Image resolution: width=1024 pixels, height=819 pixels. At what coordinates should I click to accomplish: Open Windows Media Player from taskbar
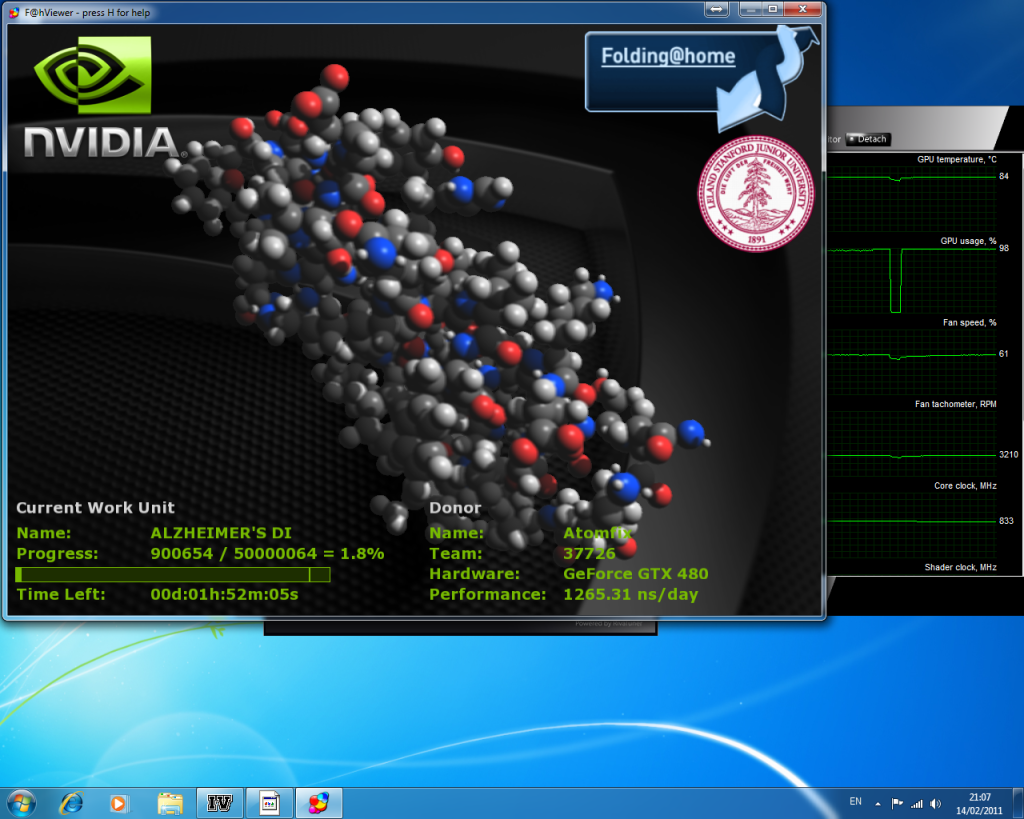[x=120, y=803]
